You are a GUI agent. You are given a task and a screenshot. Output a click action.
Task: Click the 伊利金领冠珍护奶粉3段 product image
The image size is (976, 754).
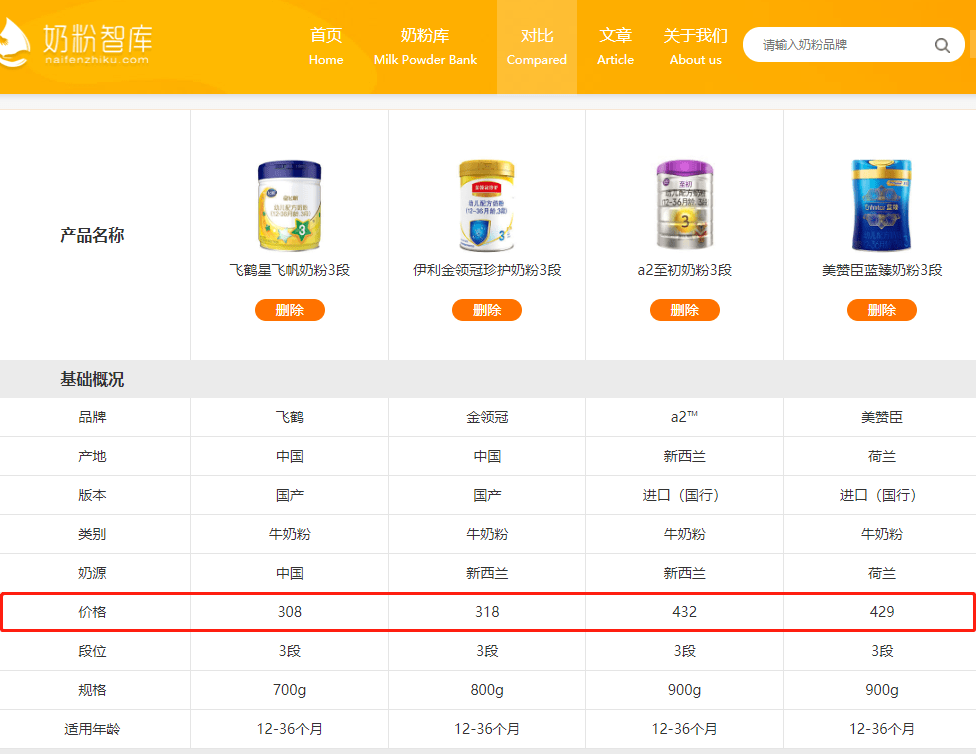487,205
